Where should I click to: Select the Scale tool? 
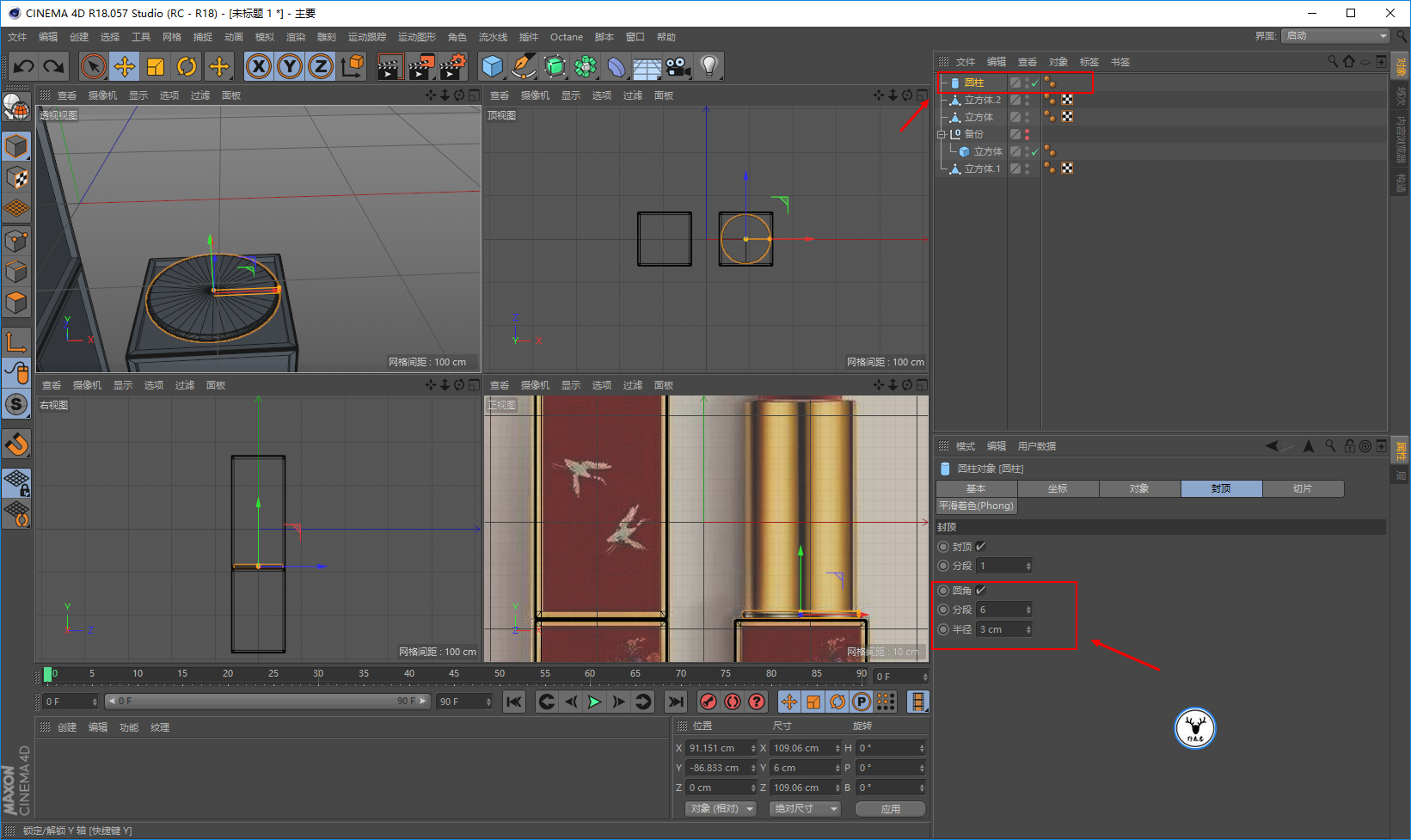[x=156, y=66]
